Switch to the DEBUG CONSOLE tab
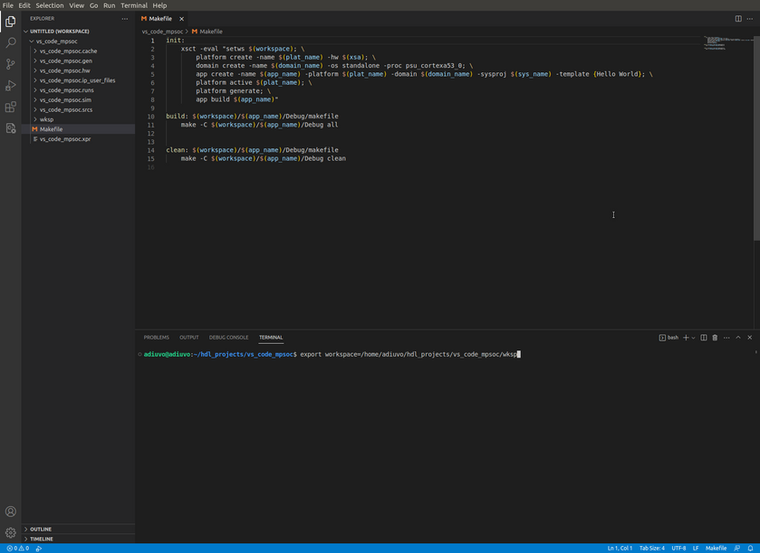Image resolution: width=760 pixels, height=553 pixels. coord(228,338)
